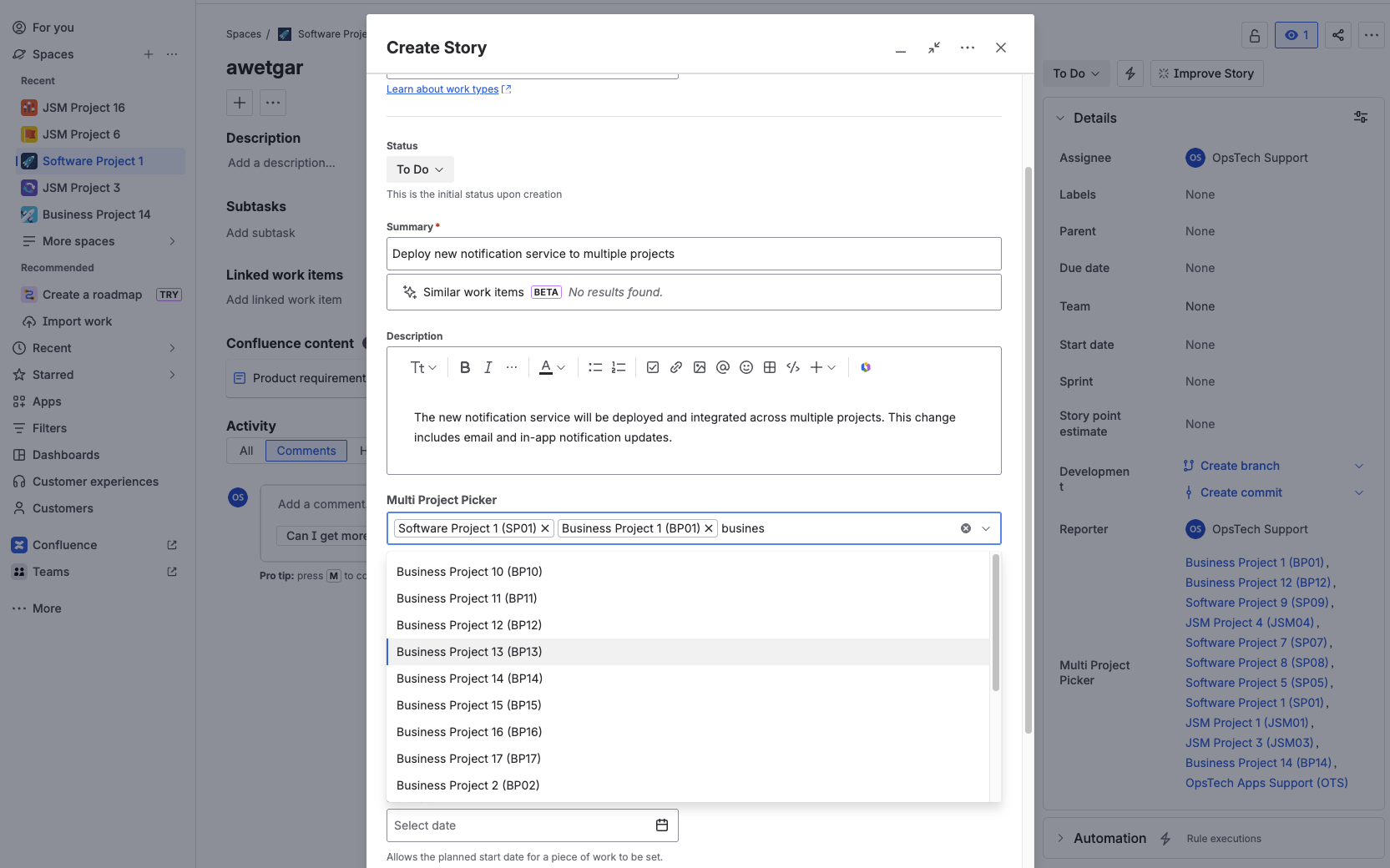Switch to the Comments tab

coord(306,451)
